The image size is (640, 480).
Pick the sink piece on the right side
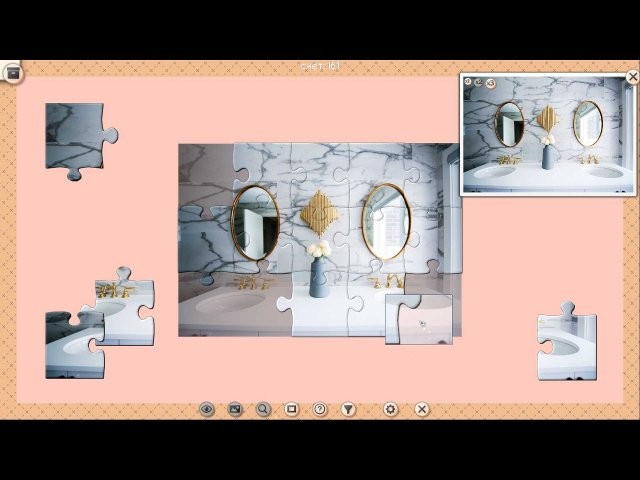click(567, 345)
